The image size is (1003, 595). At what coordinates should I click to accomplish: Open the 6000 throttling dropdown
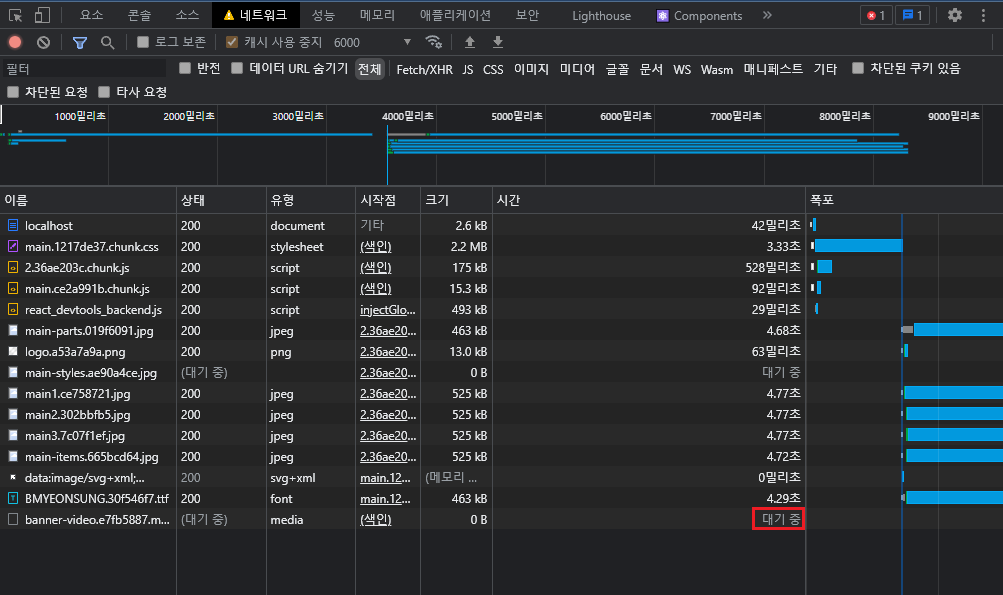(x=372, y=42)
